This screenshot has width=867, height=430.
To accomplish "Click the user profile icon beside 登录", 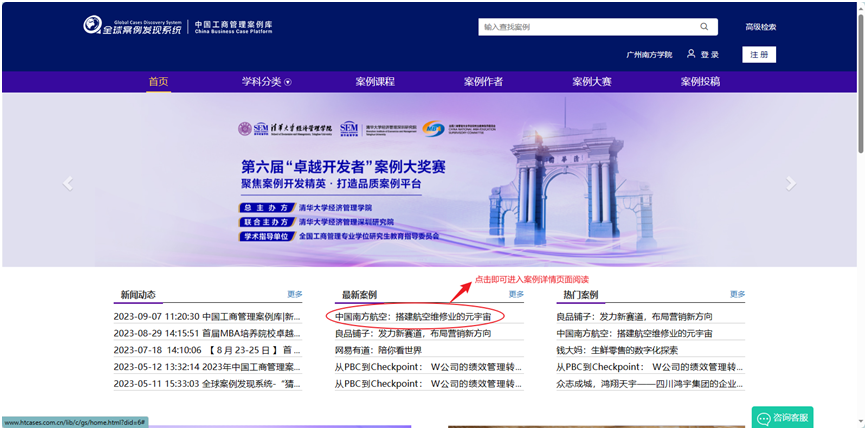I will click(691, 54).
